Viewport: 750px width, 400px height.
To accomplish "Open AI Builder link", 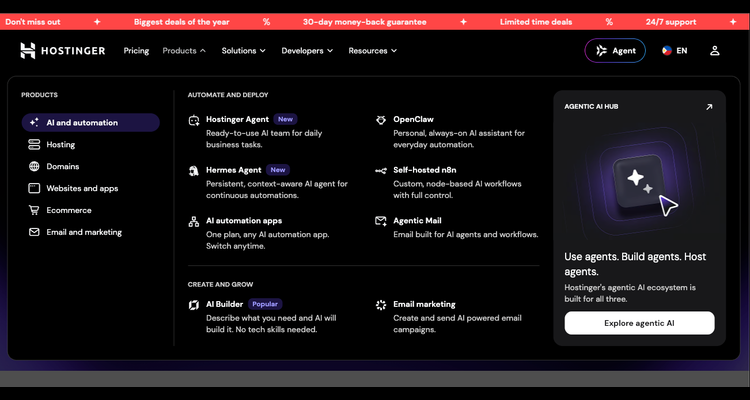I will click(224, 304).
